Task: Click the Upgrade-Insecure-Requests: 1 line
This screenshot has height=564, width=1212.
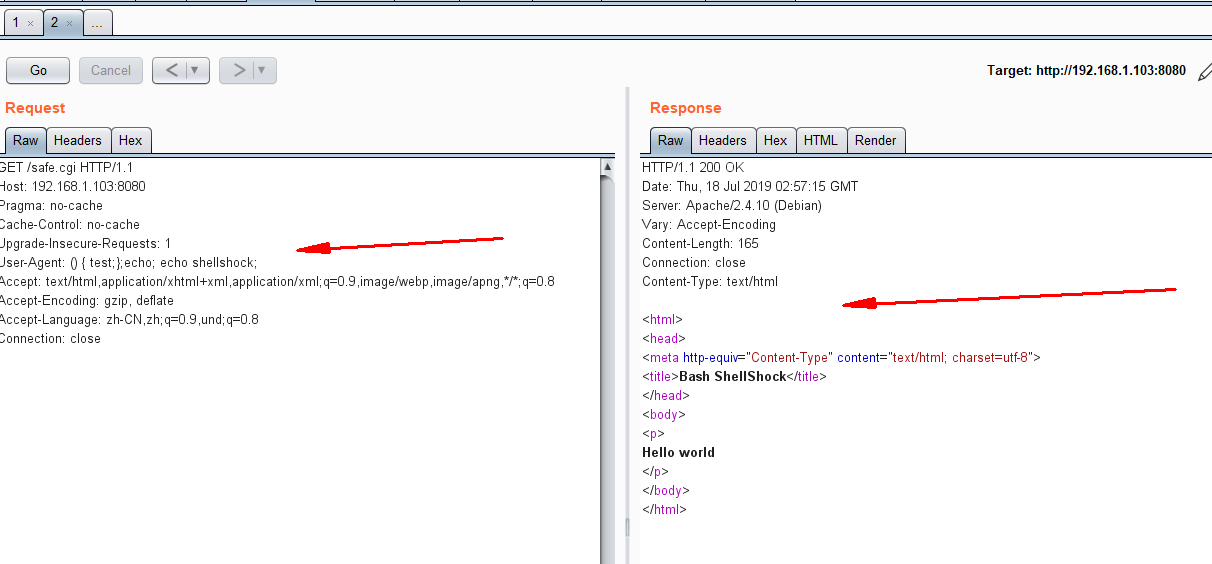Action: click(x=85, y=244)
